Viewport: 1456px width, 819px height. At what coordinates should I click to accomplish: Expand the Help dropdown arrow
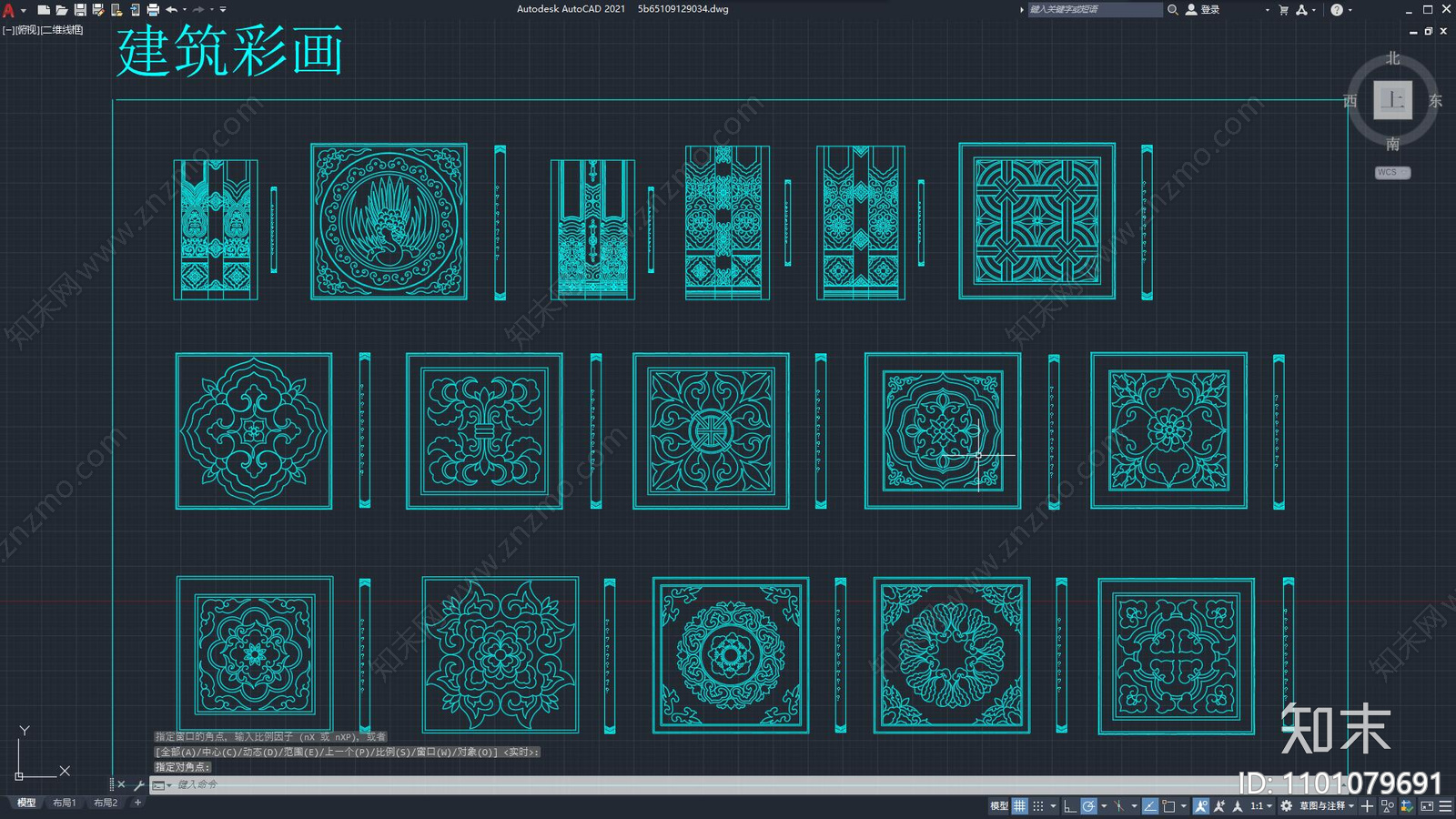(1350, 10)
